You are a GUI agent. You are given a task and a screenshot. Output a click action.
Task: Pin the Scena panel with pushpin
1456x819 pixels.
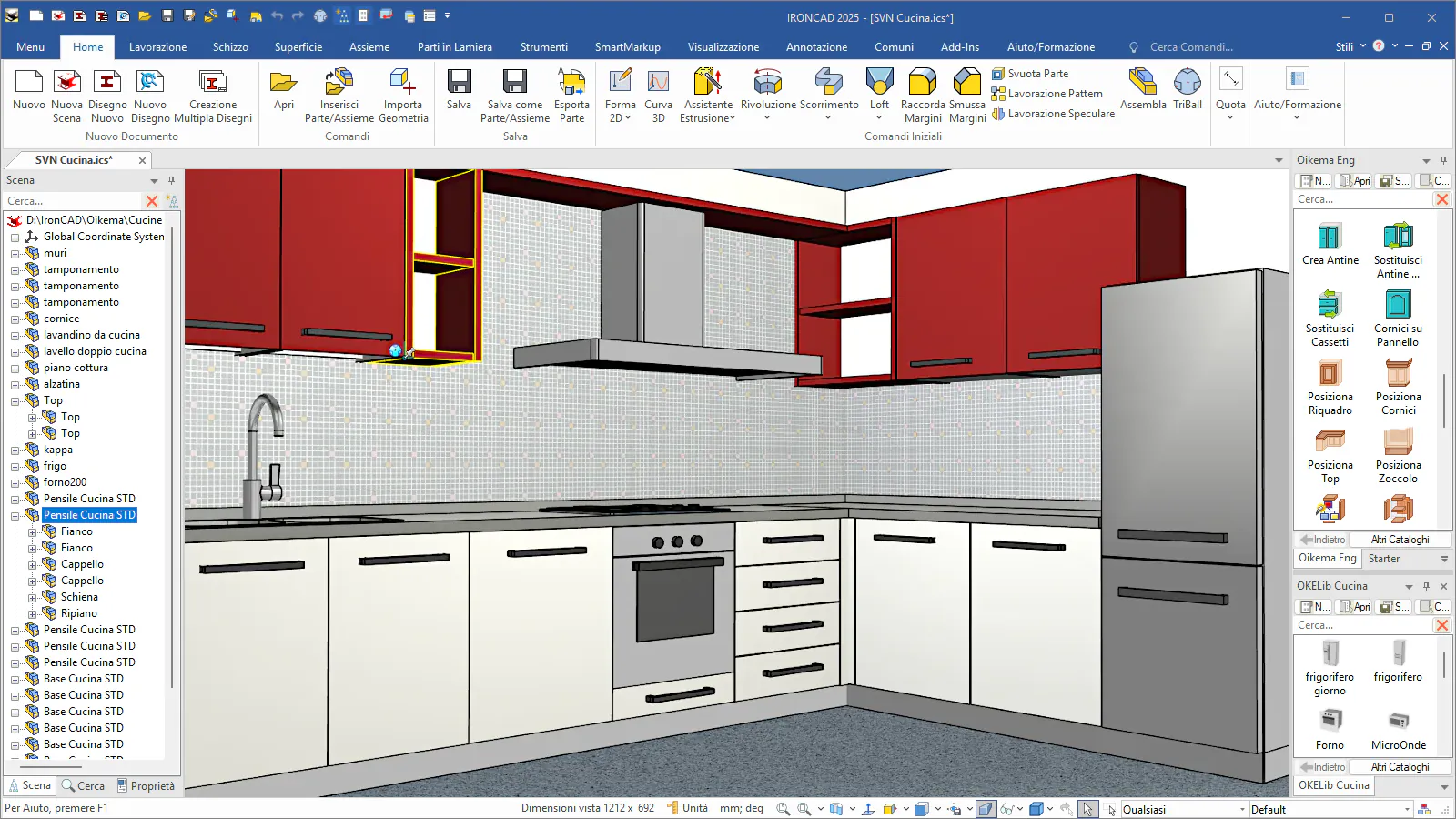pyautogui.click(x=171, y=180)
